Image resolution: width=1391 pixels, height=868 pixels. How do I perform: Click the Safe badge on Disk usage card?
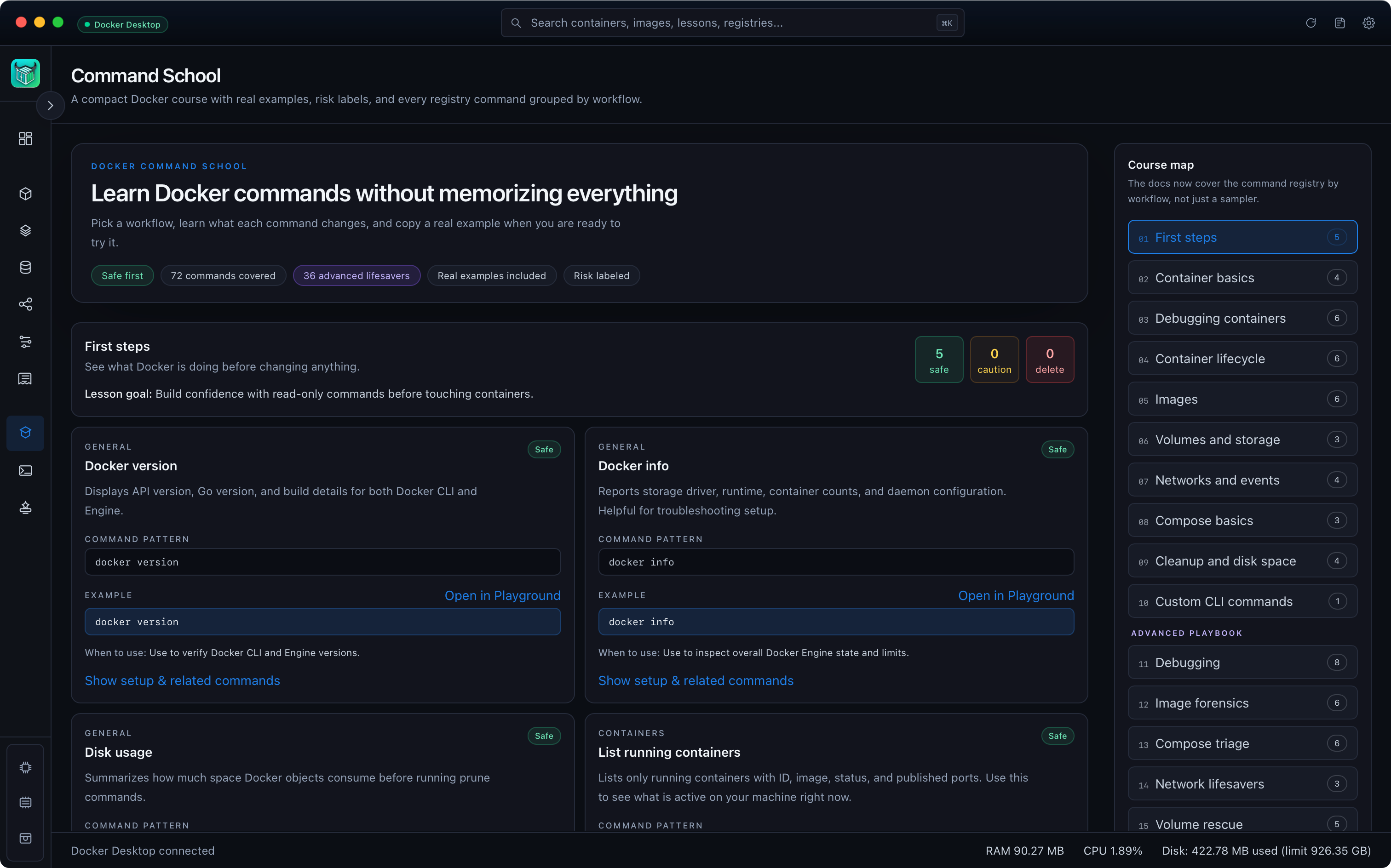pos(544,736)
